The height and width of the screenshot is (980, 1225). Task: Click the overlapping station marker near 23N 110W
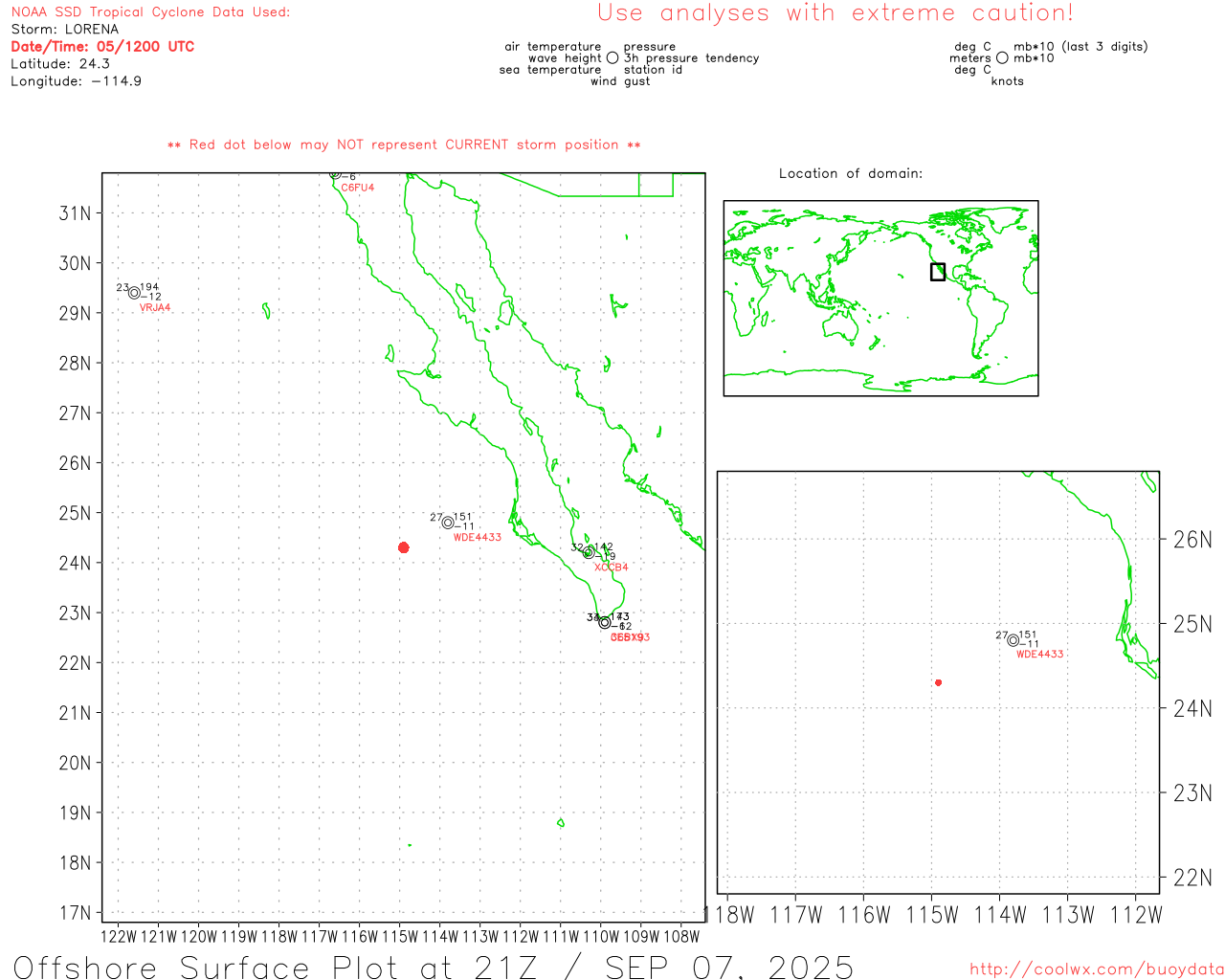[604, 622]
